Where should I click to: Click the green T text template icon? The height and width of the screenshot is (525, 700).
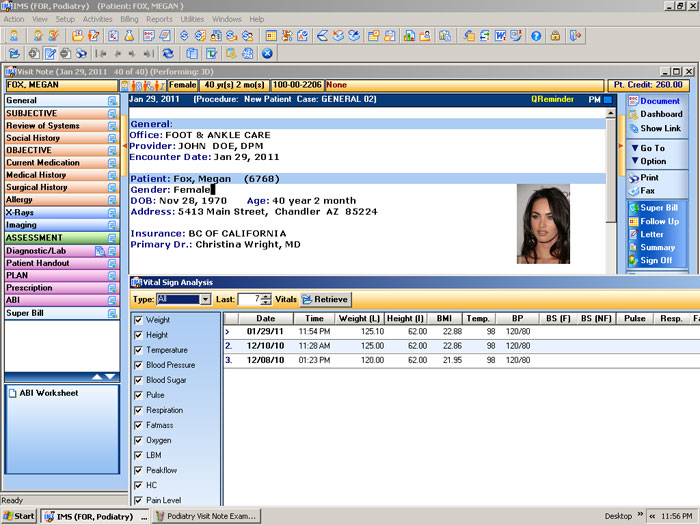[x=212, y=54]
